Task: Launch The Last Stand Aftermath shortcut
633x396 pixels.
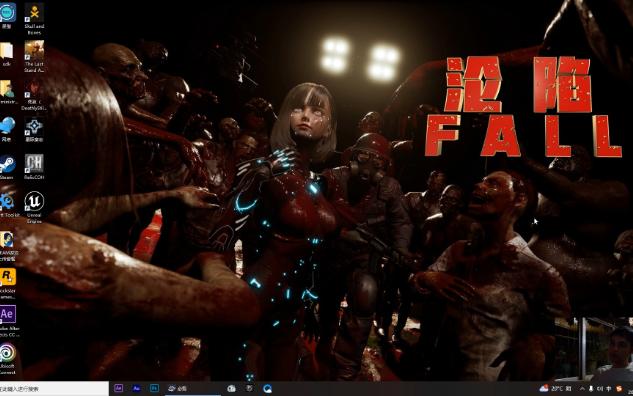Action: 34,57
